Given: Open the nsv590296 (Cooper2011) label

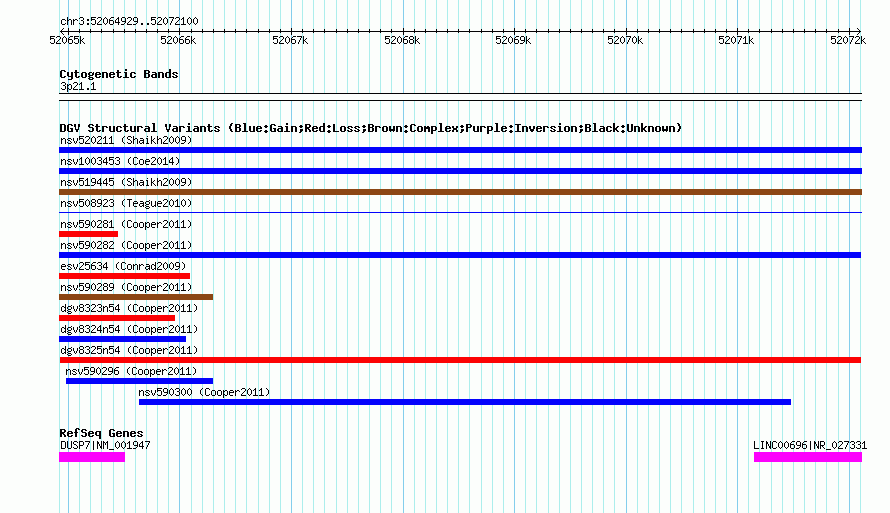Looking at the screenshot, I should [131, 371].
